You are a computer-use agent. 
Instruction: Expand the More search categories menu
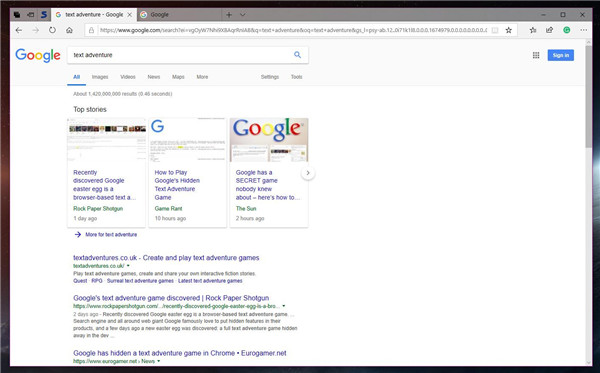(202, 77)
